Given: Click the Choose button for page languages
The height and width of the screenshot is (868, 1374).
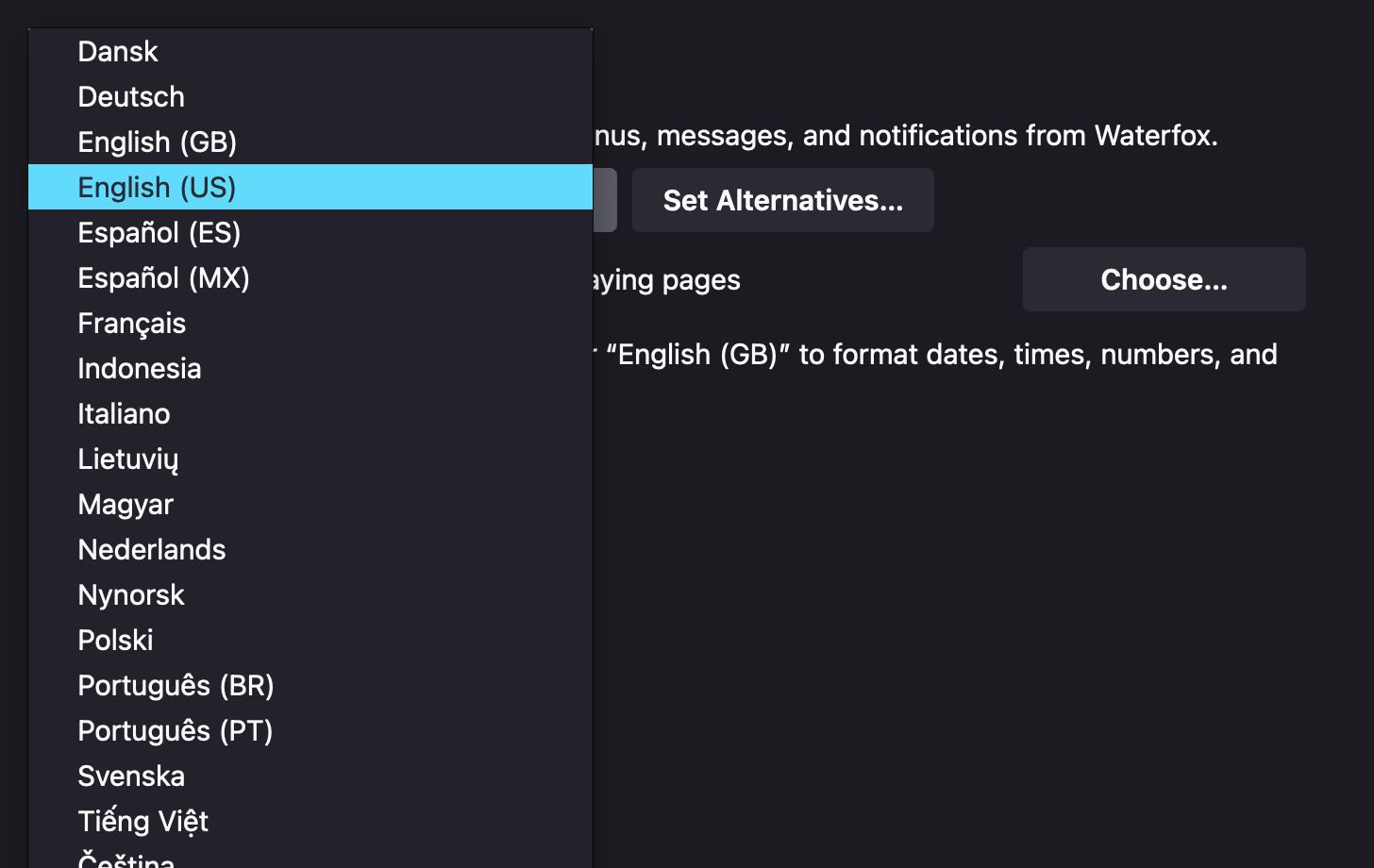Looking at the screenshot, I should coord(1164,279).
